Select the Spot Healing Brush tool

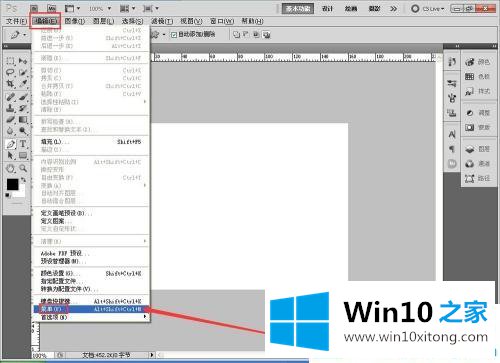point(10,97)
